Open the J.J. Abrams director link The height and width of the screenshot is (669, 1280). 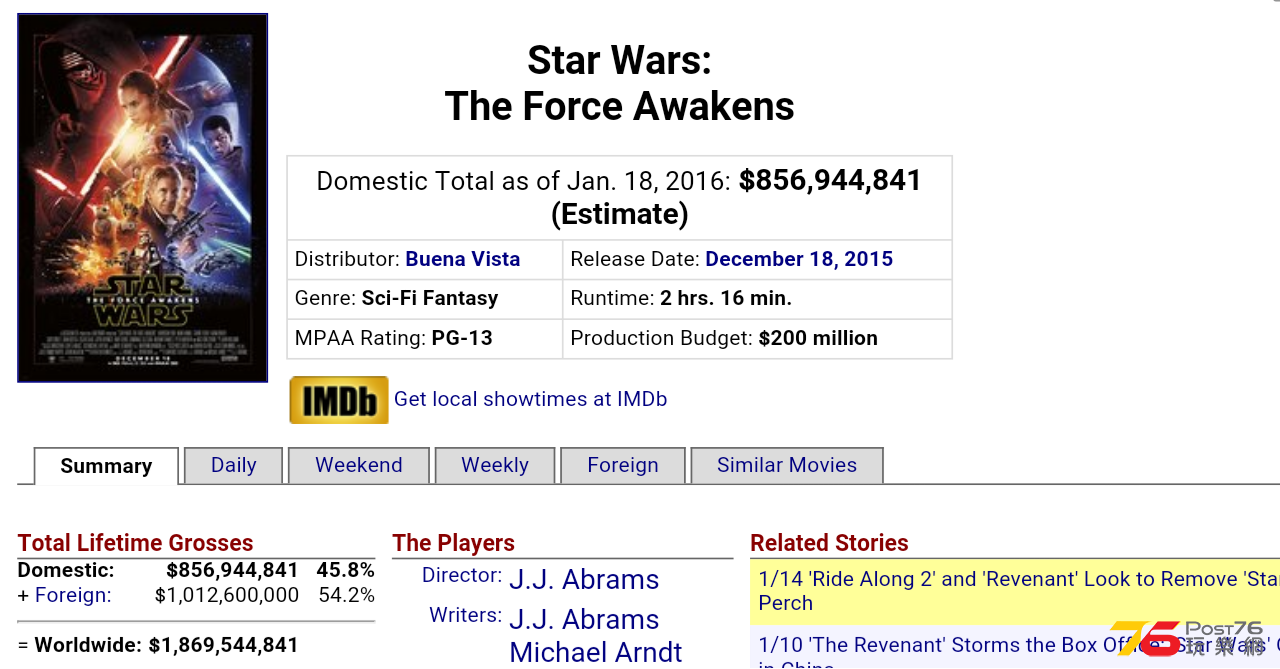584,579
